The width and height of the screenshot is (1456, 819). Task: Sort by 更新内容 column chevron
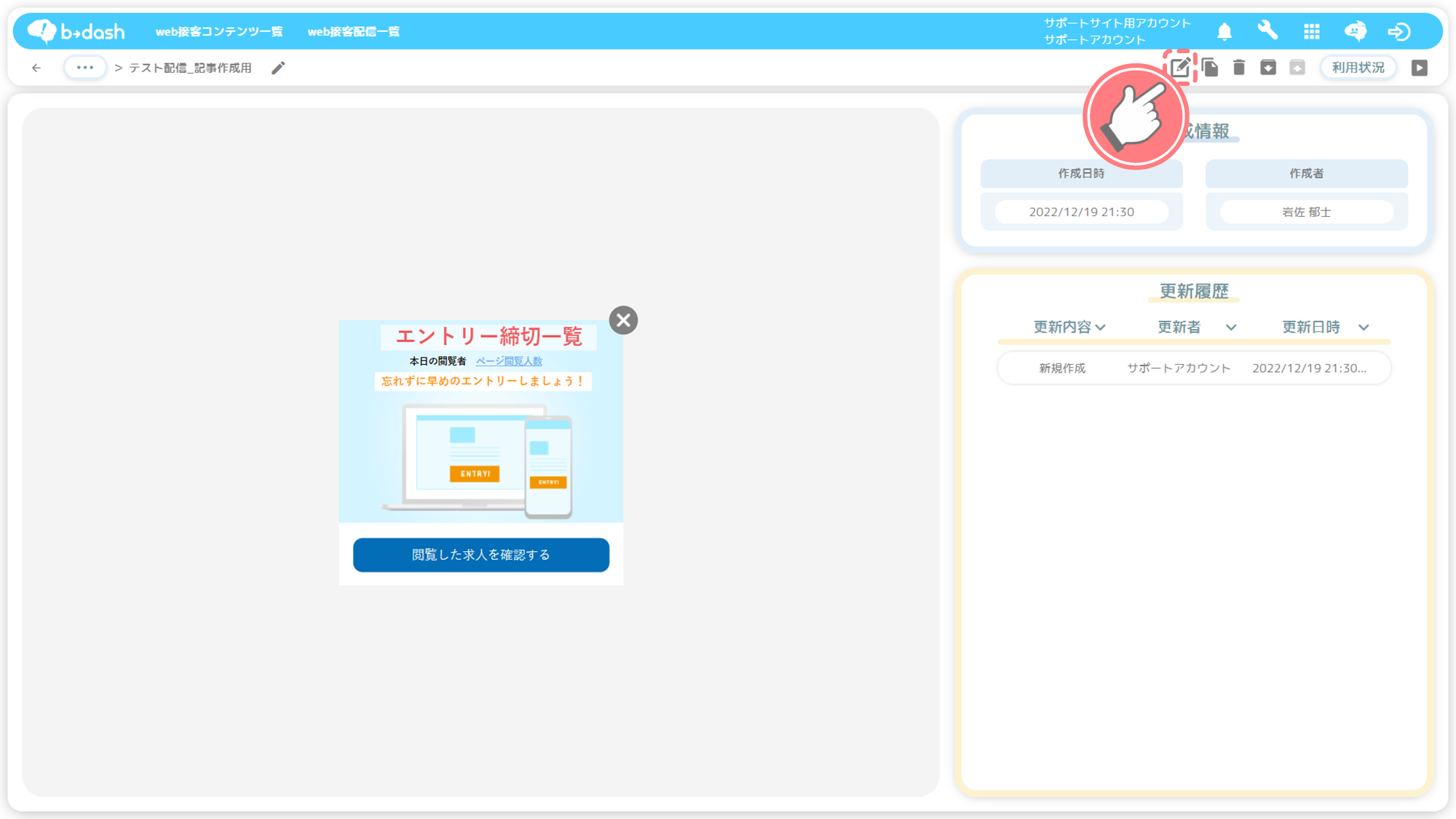pos(1101,328)
